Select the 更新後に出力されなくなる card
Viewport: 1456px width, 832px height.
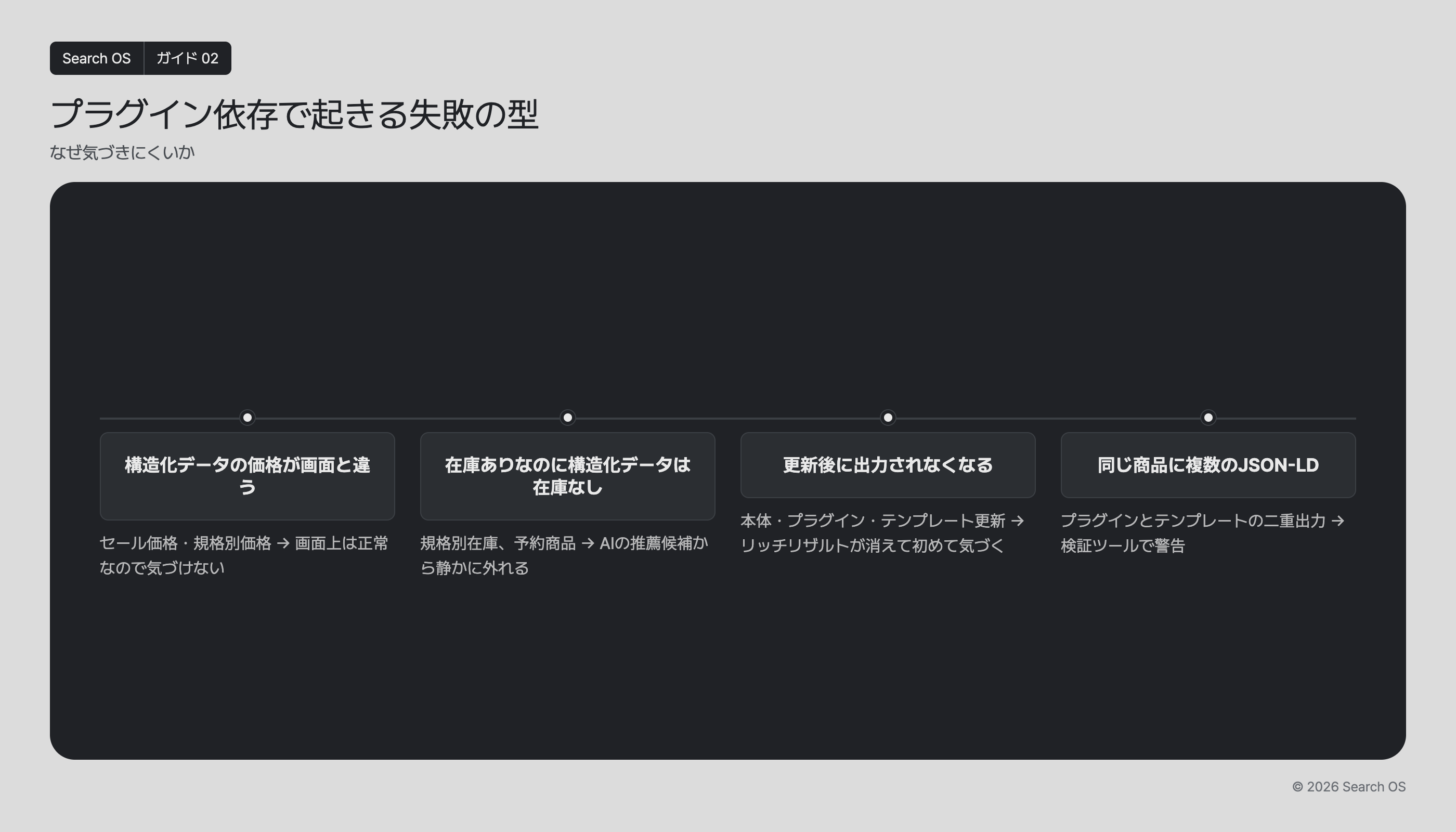[888, 465]
